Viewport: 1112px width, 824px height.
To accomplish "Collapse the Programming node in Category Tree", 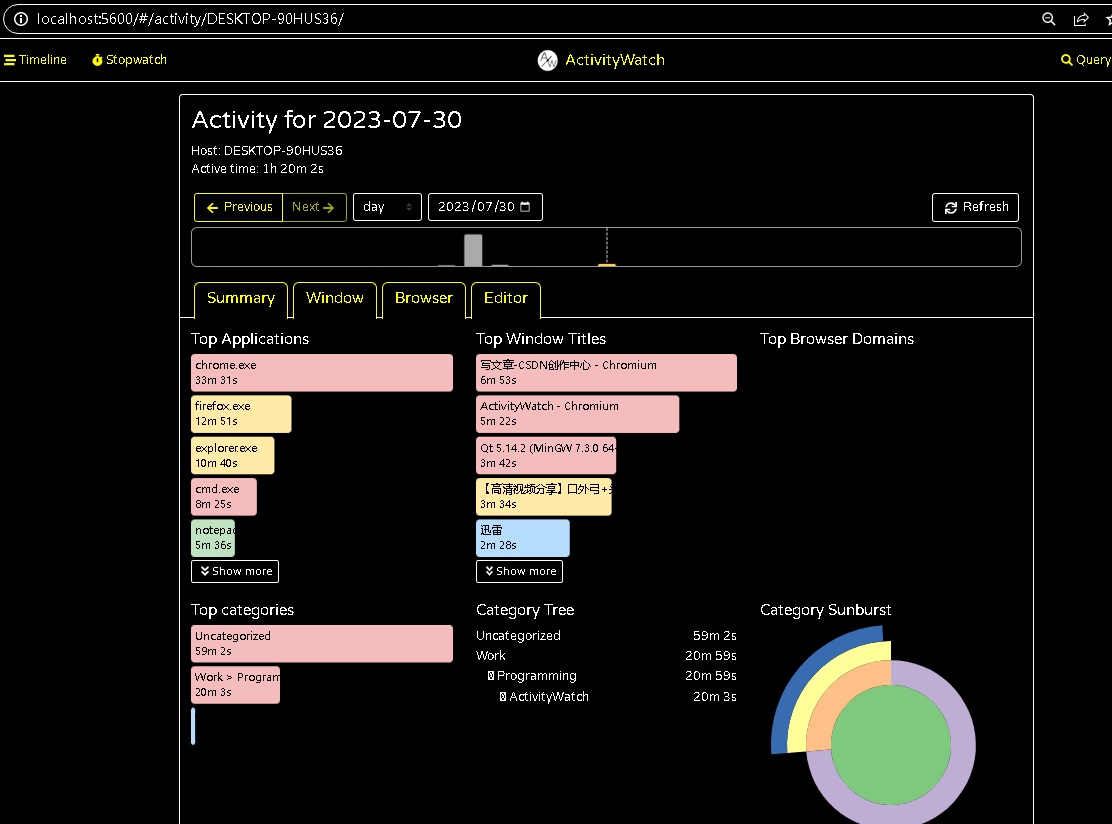I will (x=491, y=677).
